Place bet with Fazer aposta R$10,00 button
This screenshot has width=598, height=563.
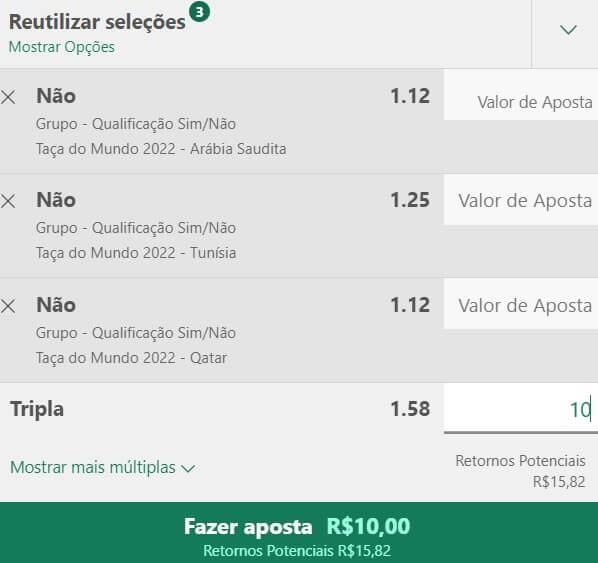tap(299, 532)
